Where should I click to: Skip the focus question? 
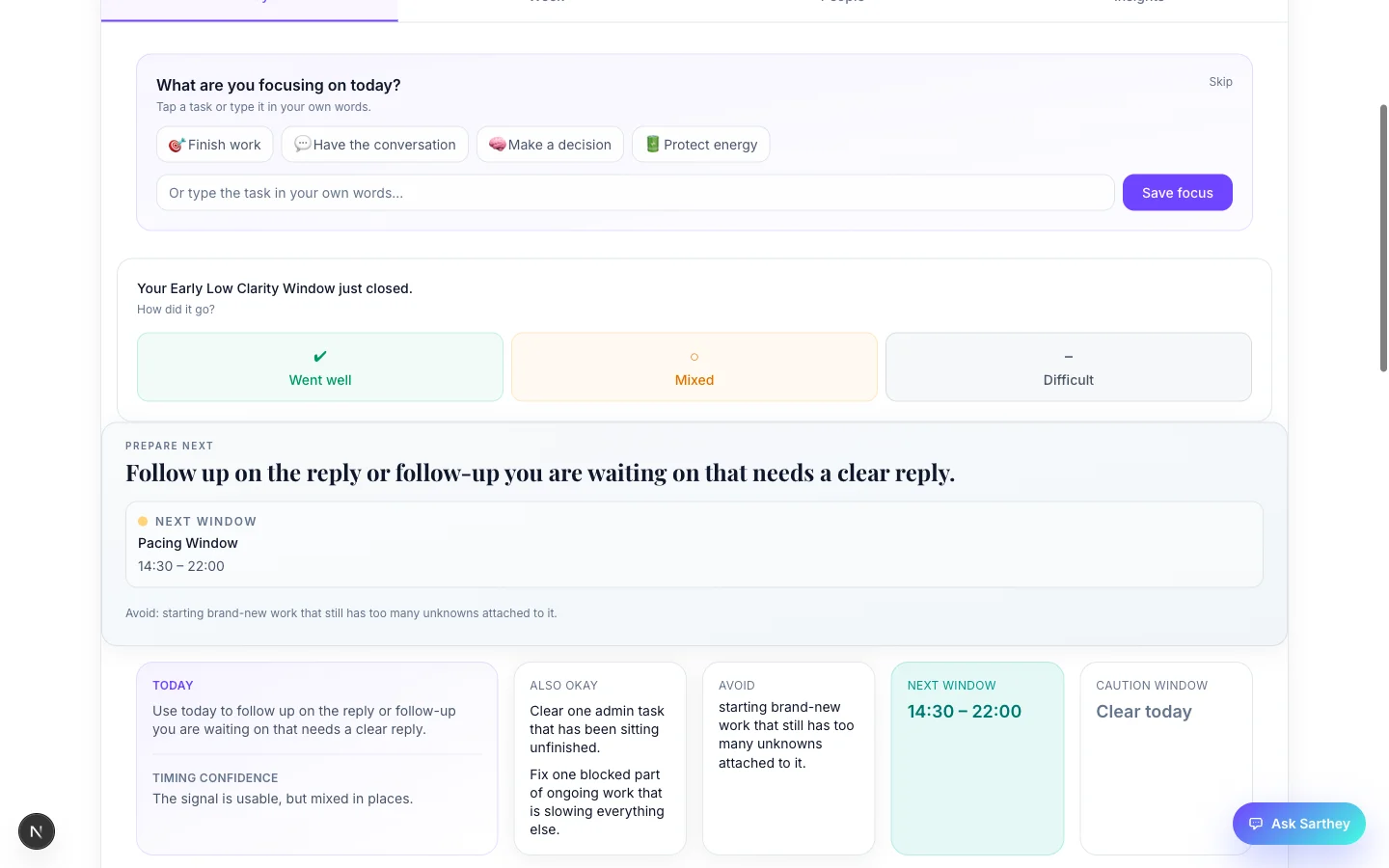coord(1220,82)
